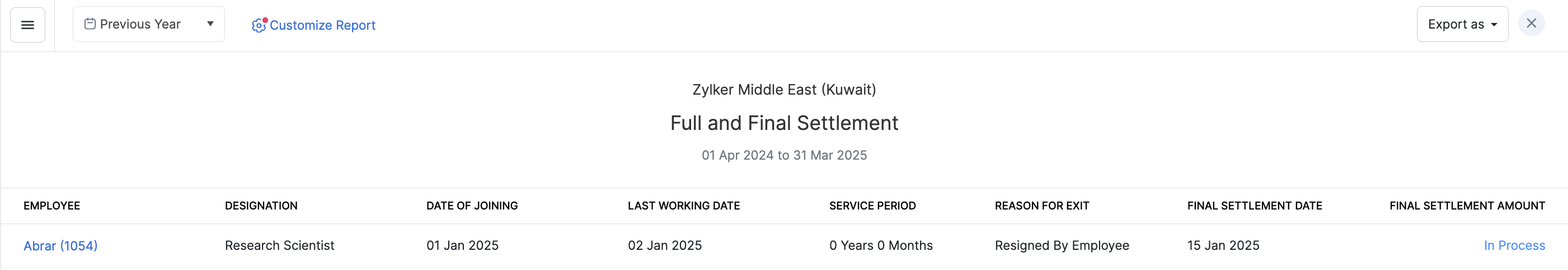
Task: Click the Employee column header
Action: coord(51,206)
